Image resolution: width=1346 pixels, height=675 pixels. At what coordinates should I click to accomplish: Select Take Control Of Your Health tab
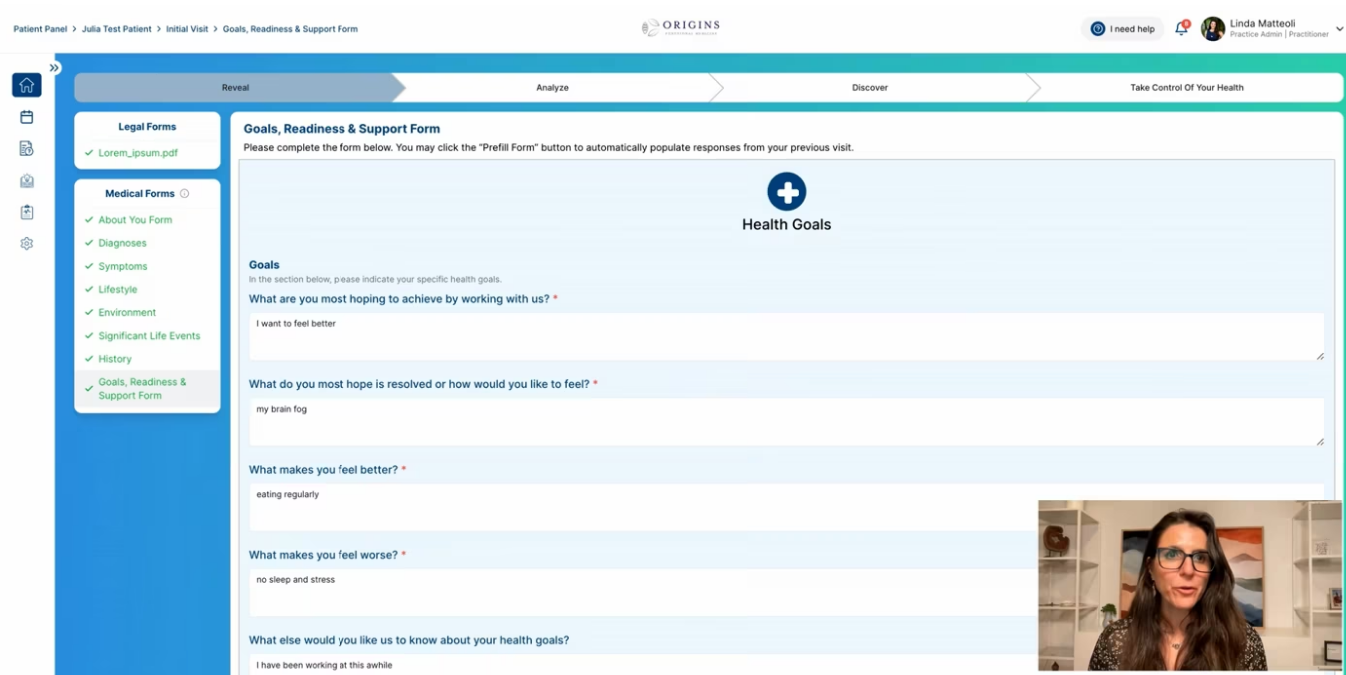point(1187,88)
